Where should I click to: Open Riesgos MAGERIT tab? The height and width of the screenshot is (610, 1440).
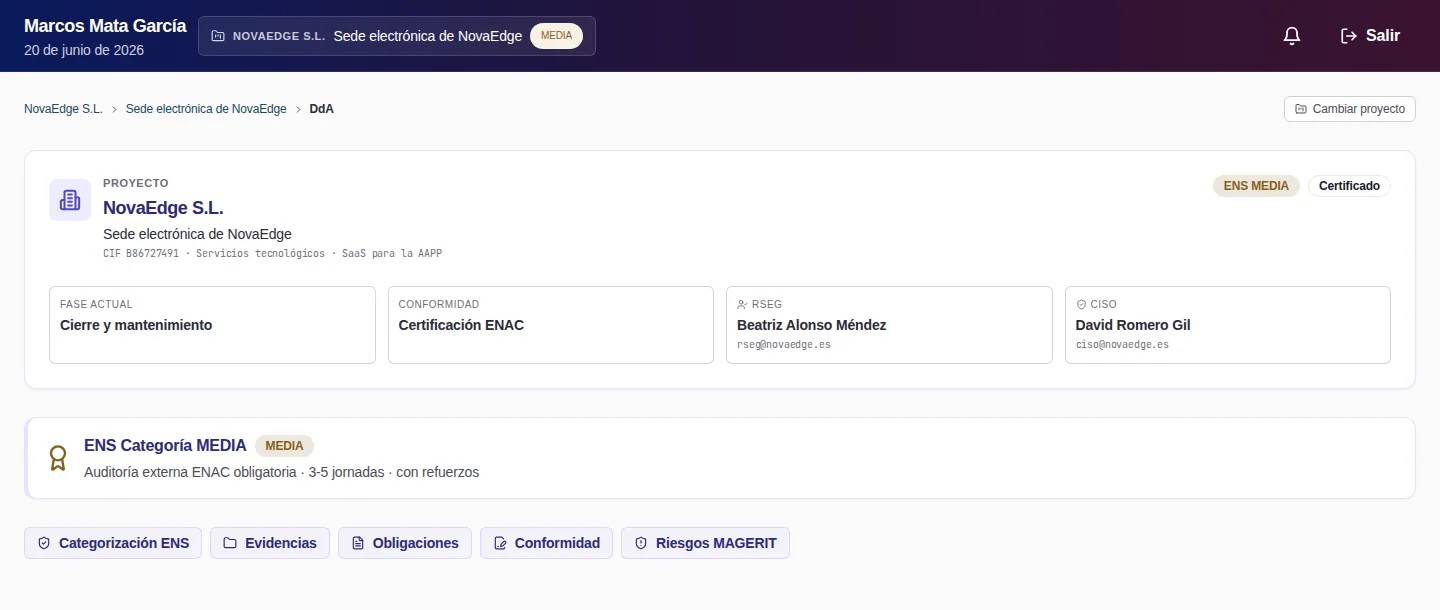coord(705,543)
